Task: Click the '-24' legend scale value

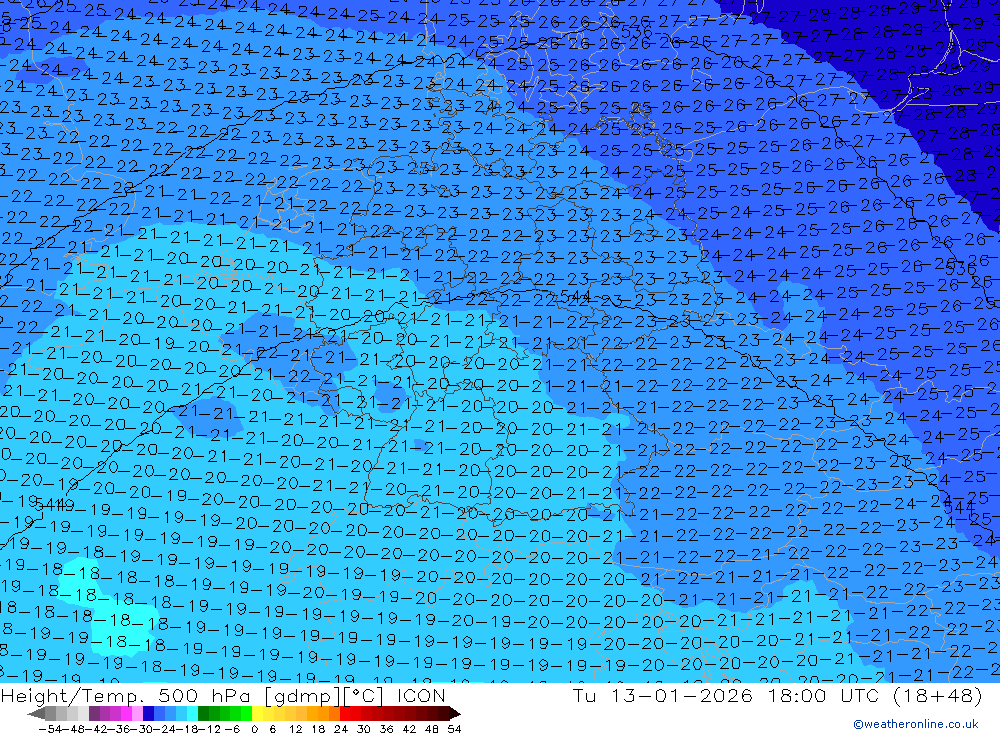Action: 165,729
